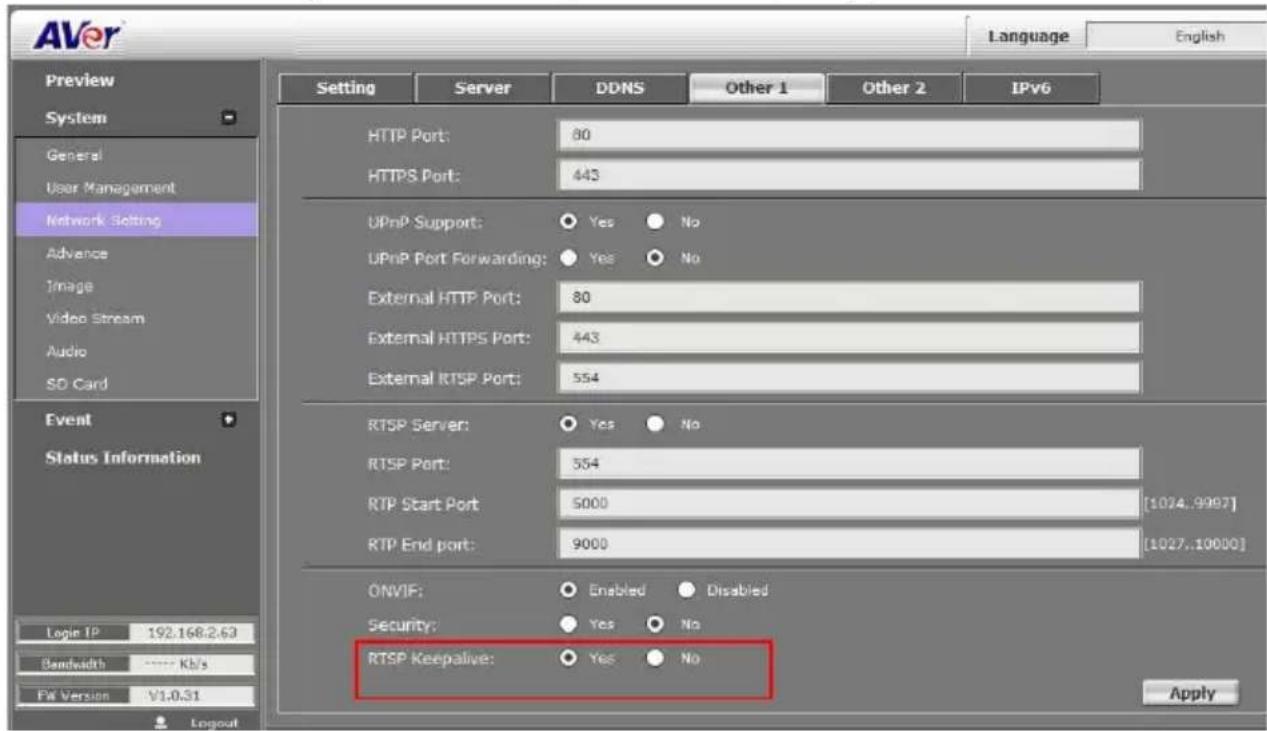Switch to the DDNS tab

618,88
